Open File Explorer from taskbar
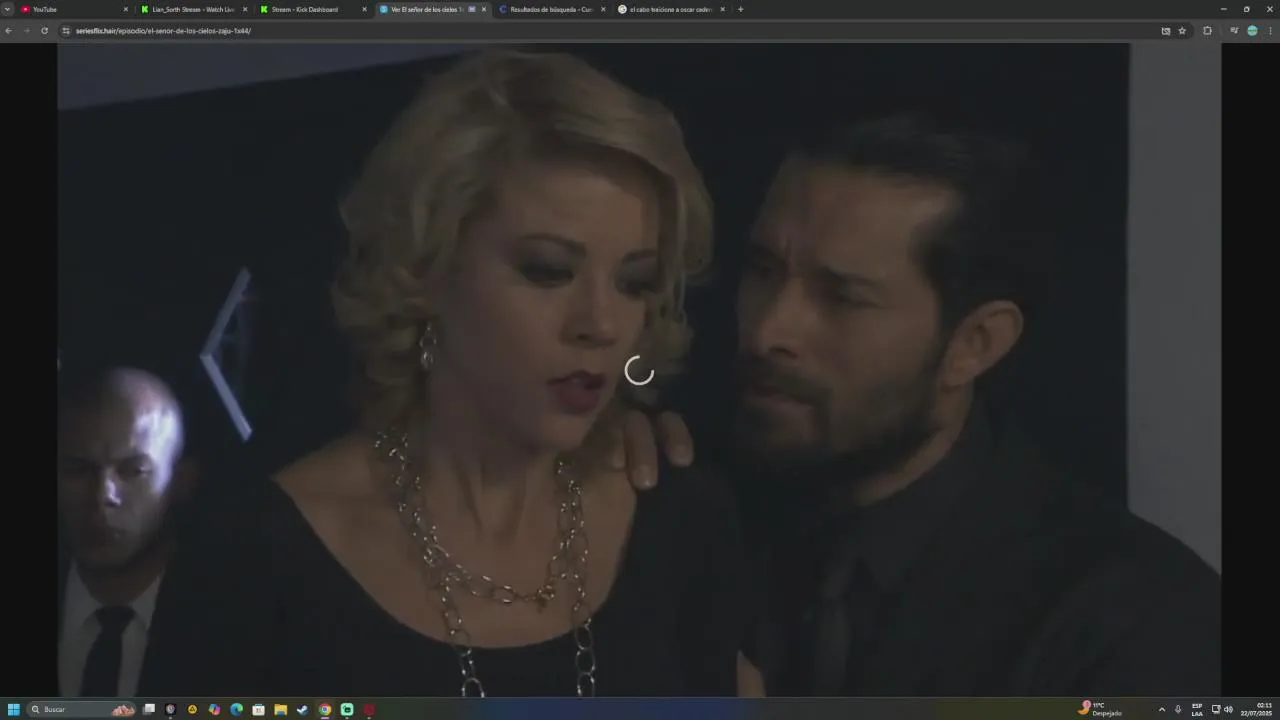Image resolution: width=1280 pixels, height=720 pixels. 281,709
